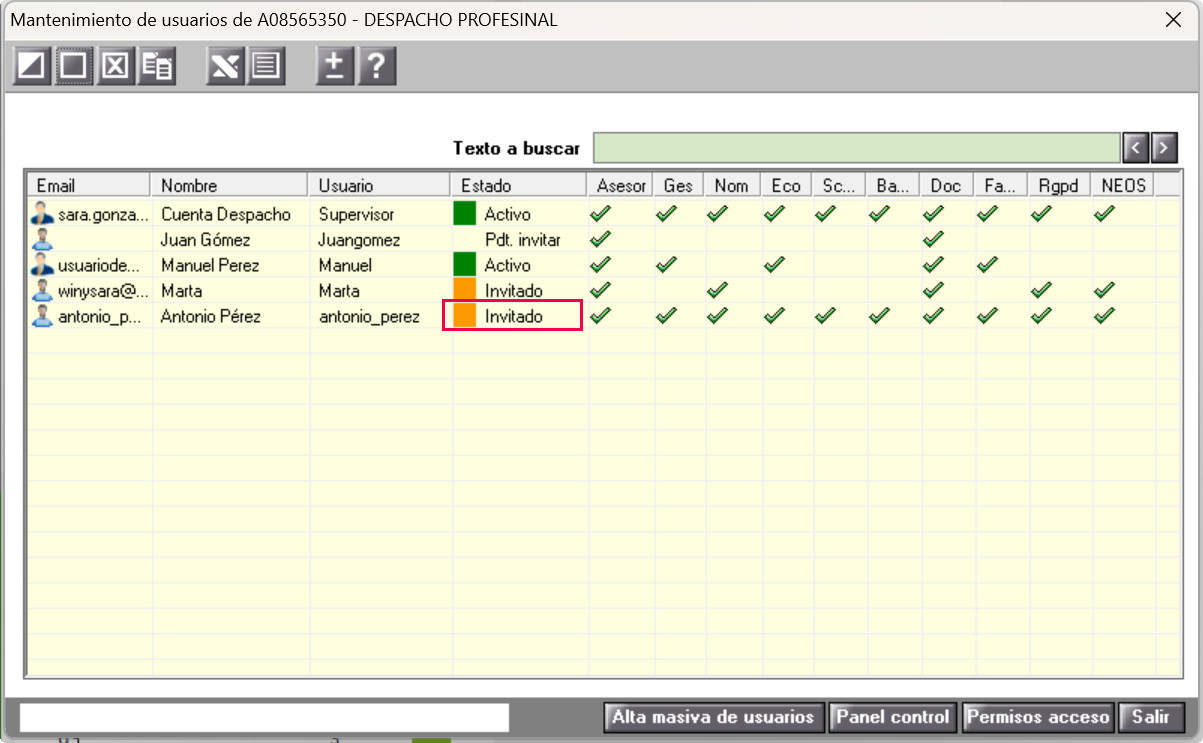
Task: Toggle the Rgpd checkmark for Antonio Pérez
Action: pyautogui.click(x=1042, y=316)
